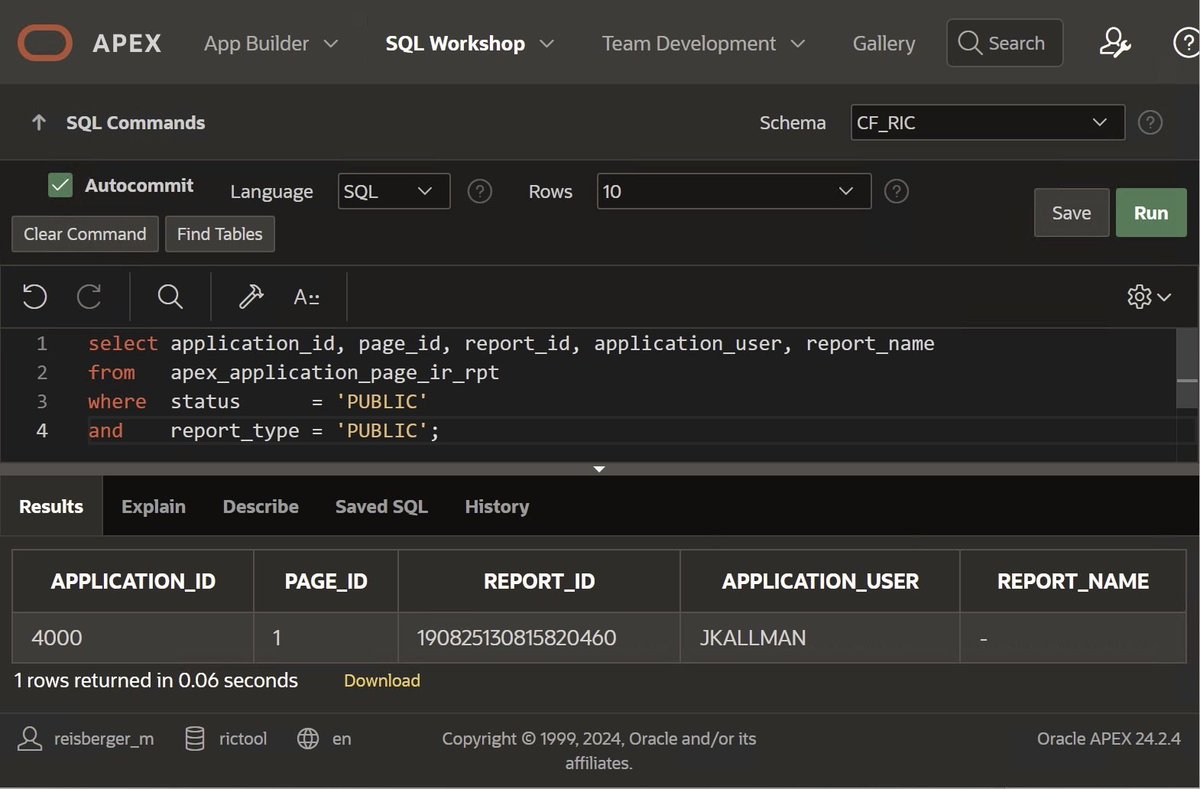Click the database icon beside rictool
This screenshot has width=1200, height=789.
pyautogui.click(x=196, y=739)
